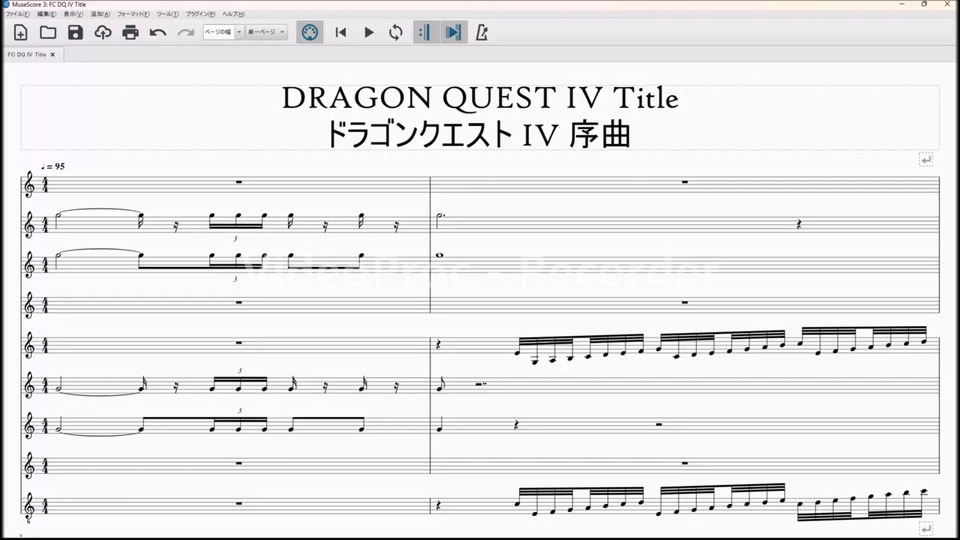Switch to the FC DQ IV Title score tab
Image resolution: width=960 pixels, height=540 pixels.
27,54
